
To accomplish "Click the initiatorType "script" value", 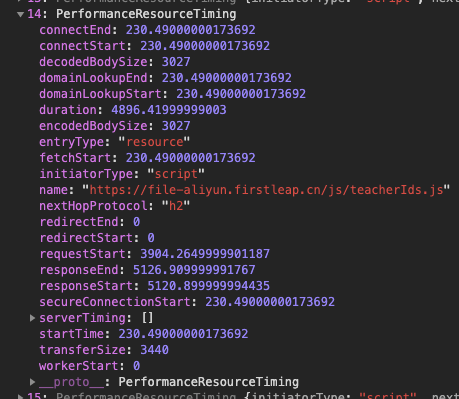I will coord(176,174).
